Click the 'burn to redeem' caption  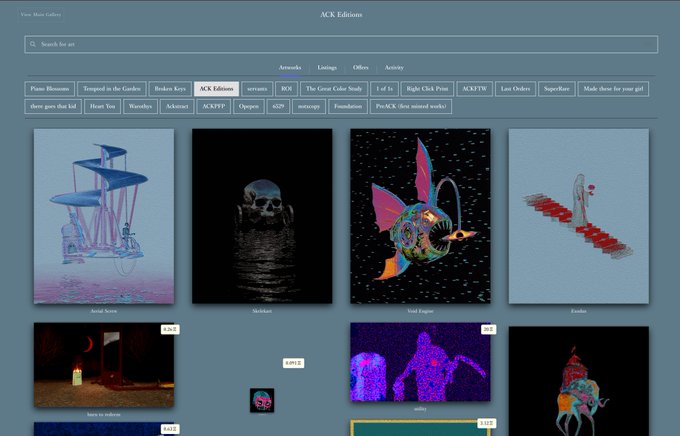tap(104, 414)
